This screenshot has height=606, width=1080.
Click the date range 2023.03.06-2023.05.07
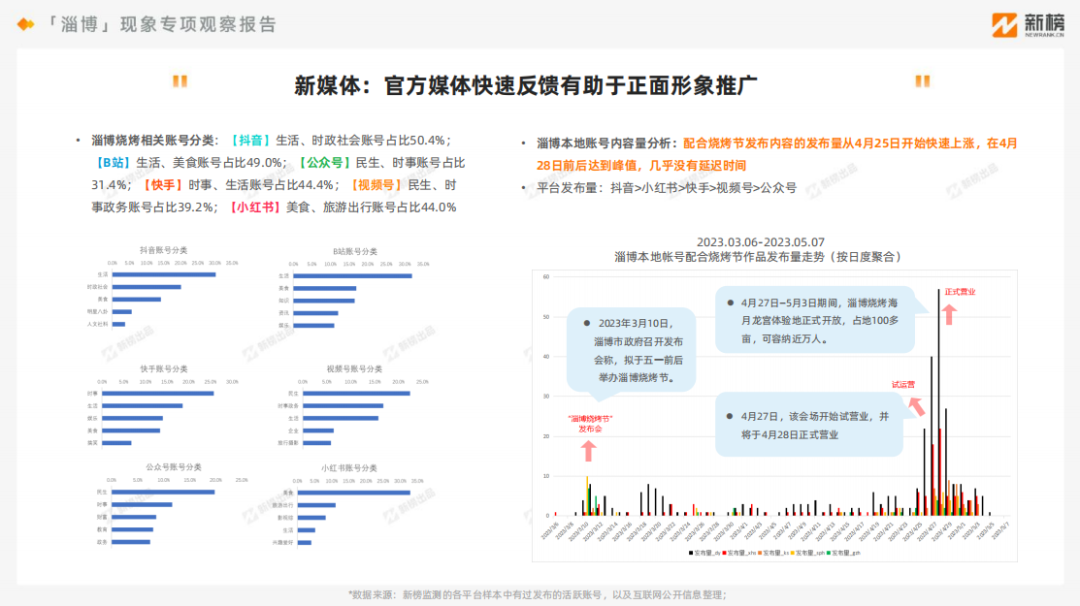click(x=760, y=242)
